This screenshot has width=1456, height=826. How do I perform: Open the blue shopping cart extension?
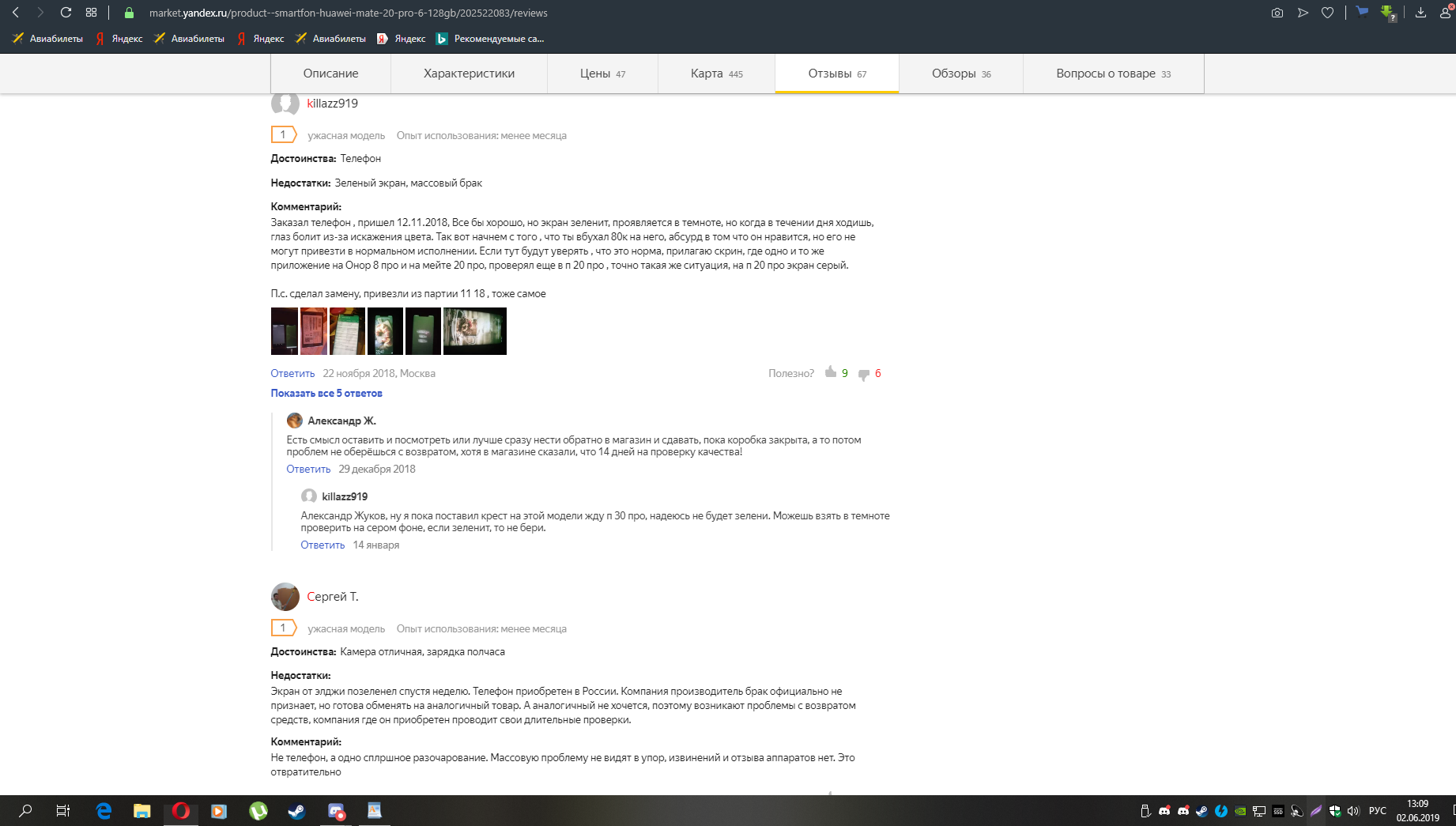click(1362, 12)
